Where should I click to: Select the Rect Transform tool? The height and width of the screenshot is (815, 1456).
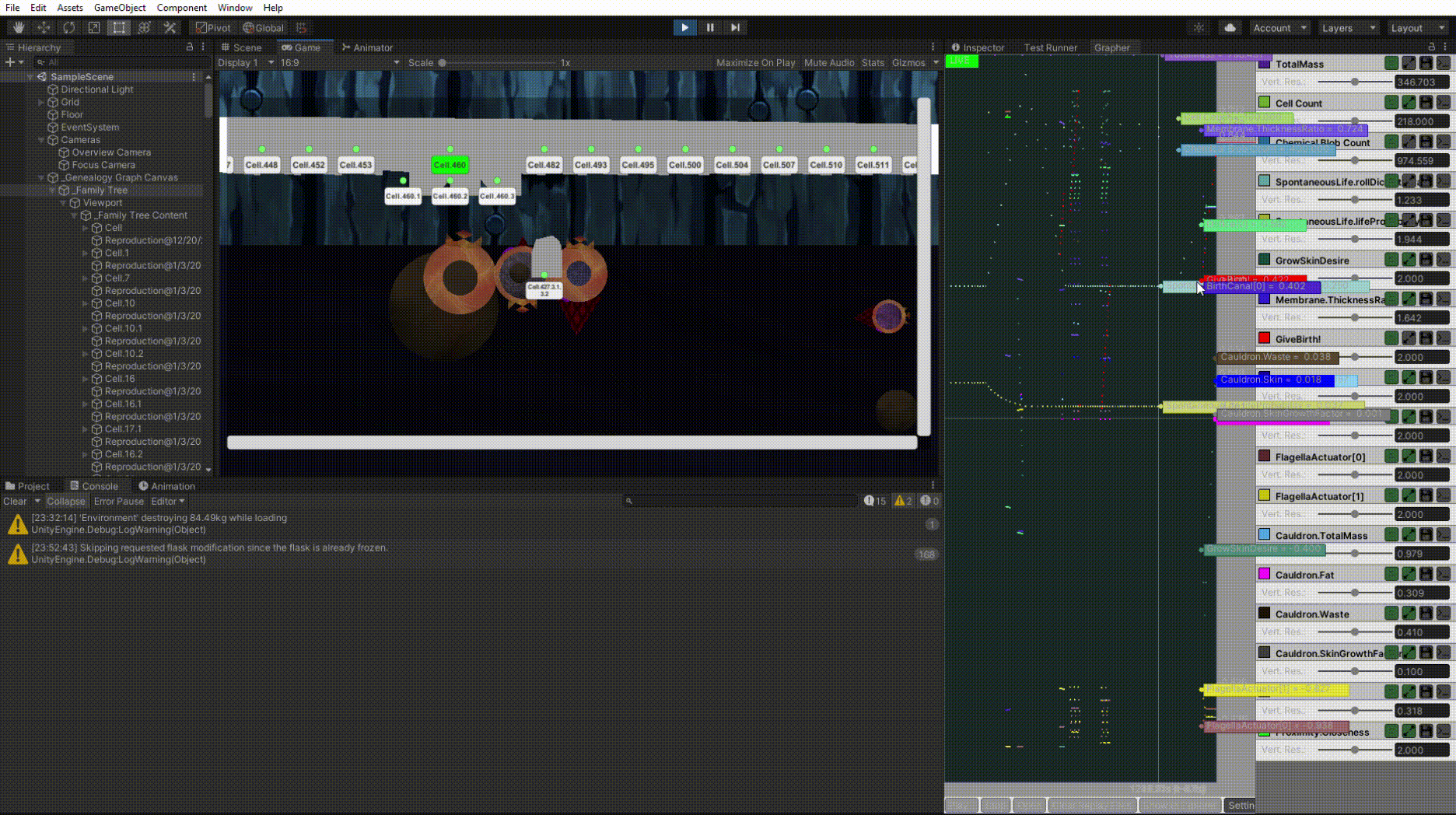coord(119,27)
